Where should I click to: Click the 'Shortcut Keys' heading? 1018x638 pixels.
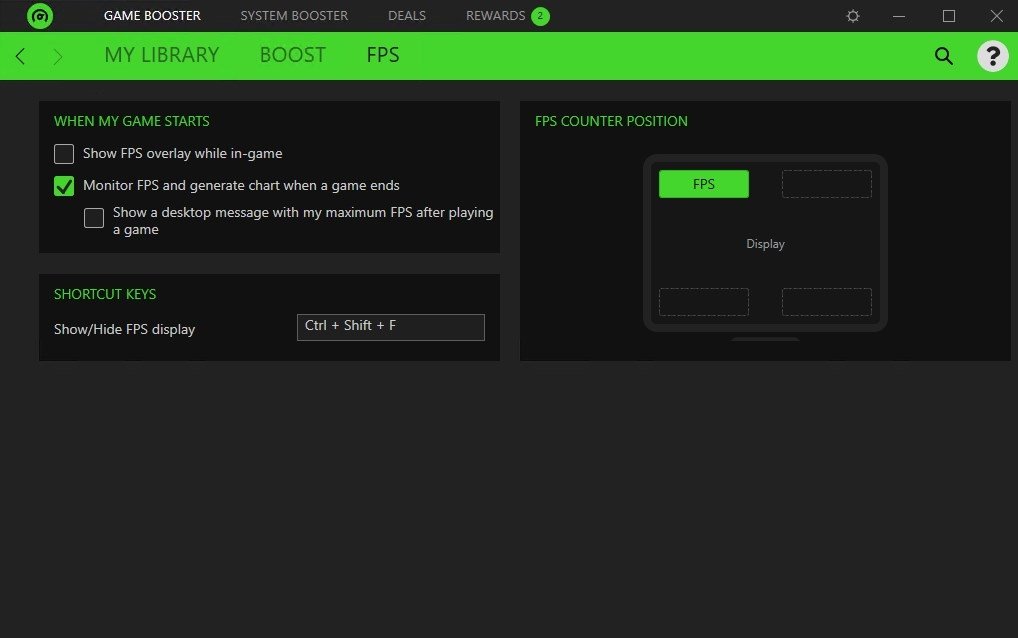105,294
